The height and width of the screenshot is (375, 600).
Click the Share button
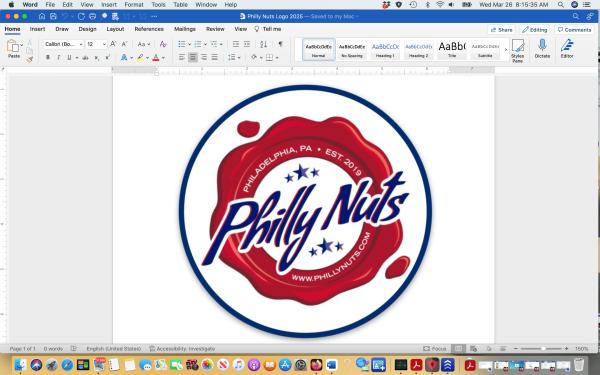coord(501,30)
